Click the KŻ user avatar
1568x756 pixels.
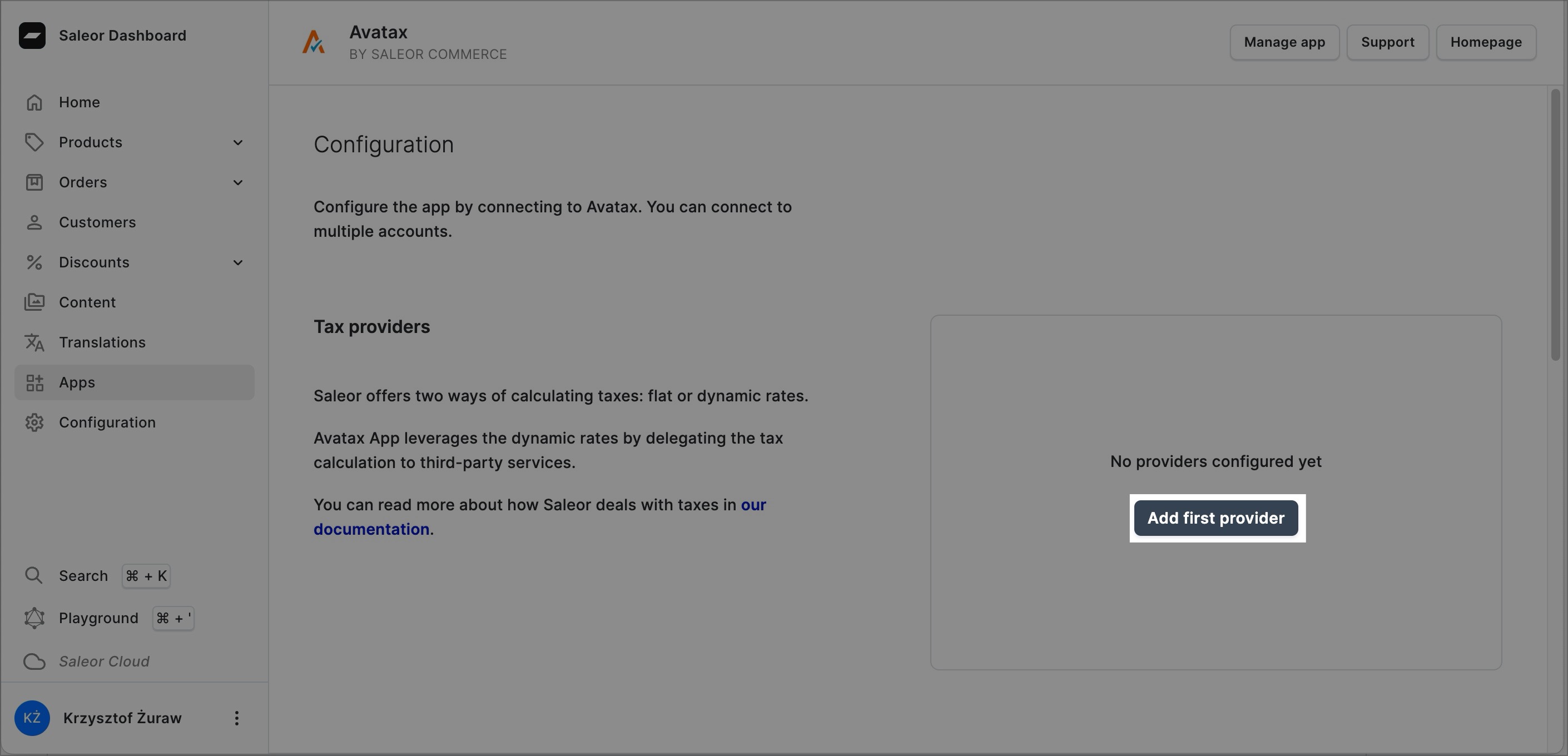click(32, 718)
